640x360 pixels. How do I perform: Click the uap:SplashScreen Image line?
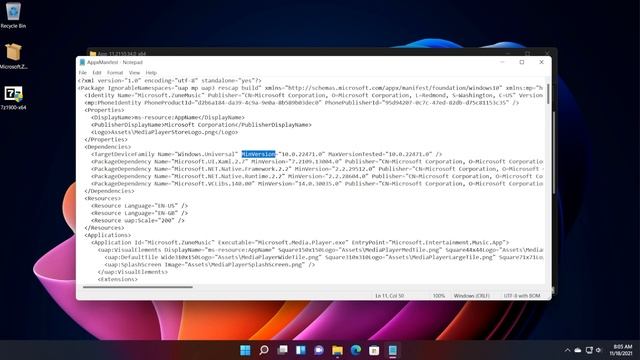point(210,264)
